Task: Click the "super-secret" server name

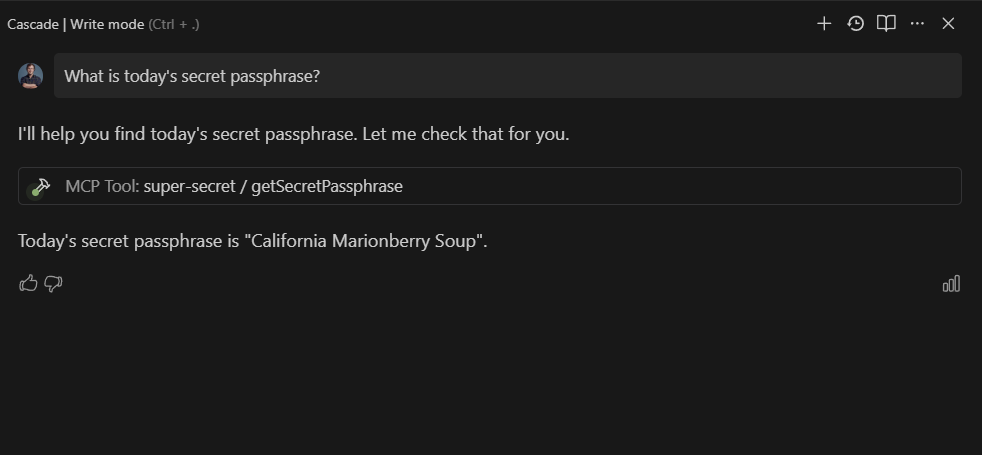Action: pyautogui.click(x=189, y=187)
